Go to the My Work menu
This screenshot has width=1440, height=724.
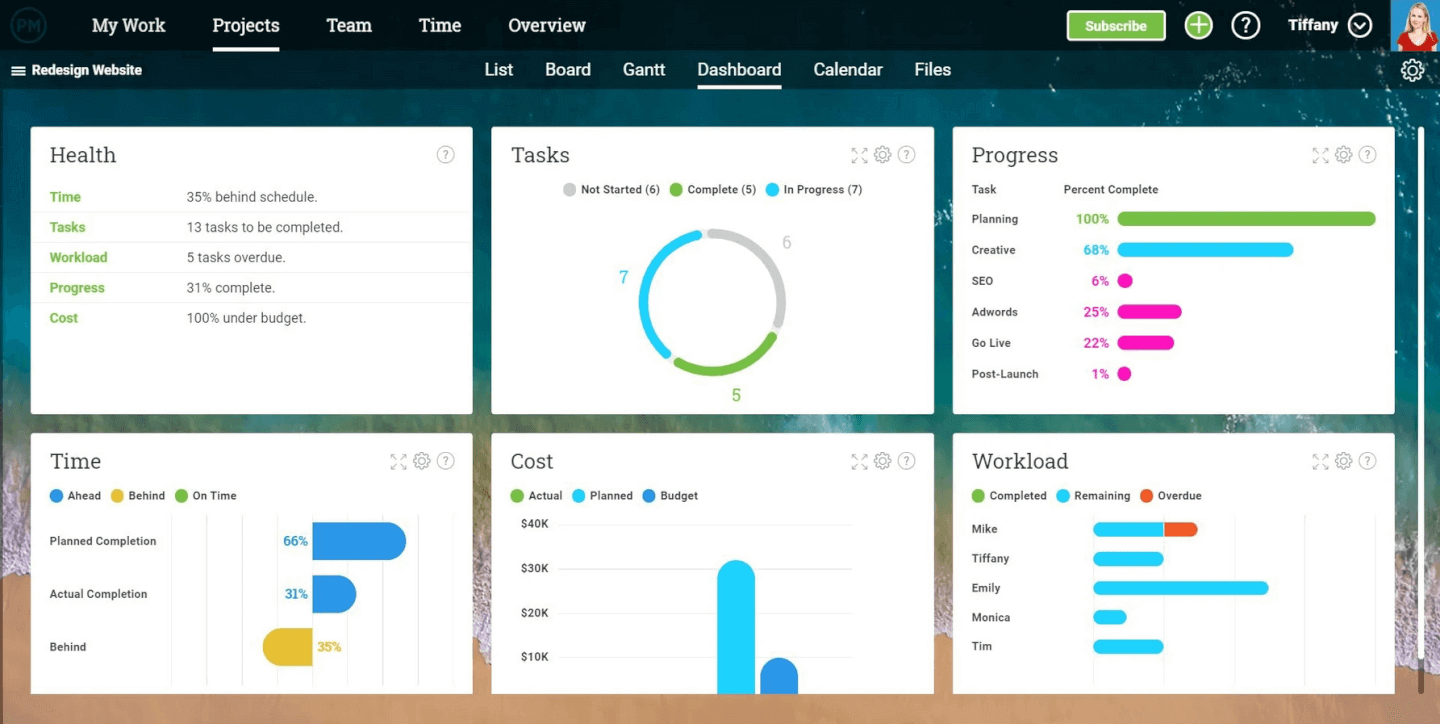click(x=129, y=26)
